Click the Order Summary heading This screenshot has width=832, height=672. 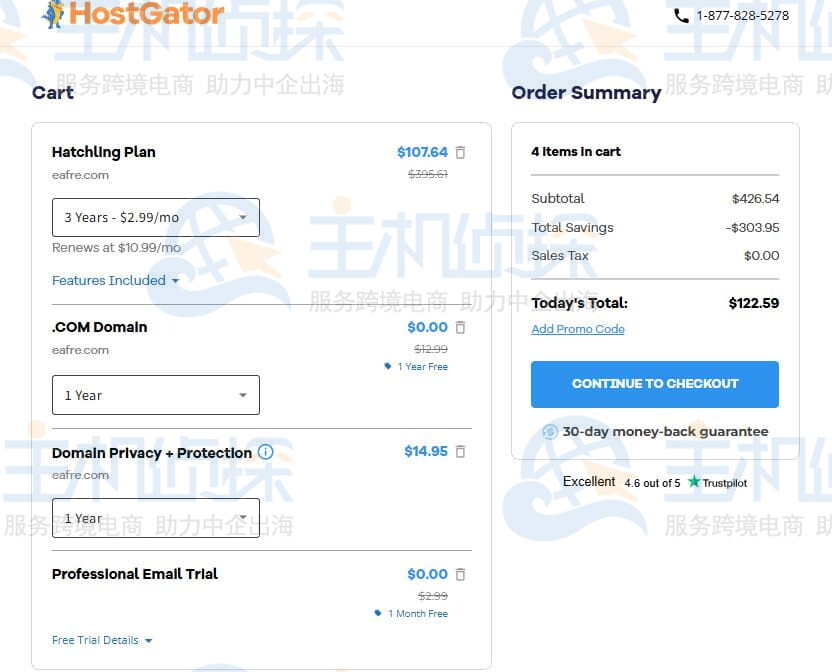(586, 93)
